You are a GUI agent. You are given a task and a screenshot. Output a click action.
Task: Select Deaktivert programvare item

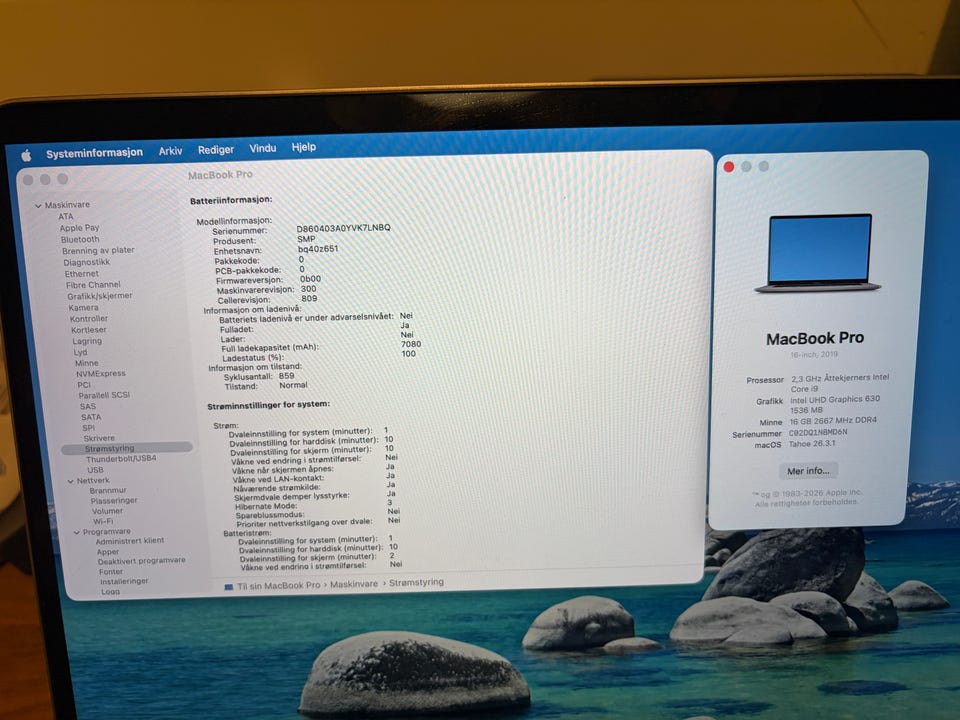tap(141, 561)
